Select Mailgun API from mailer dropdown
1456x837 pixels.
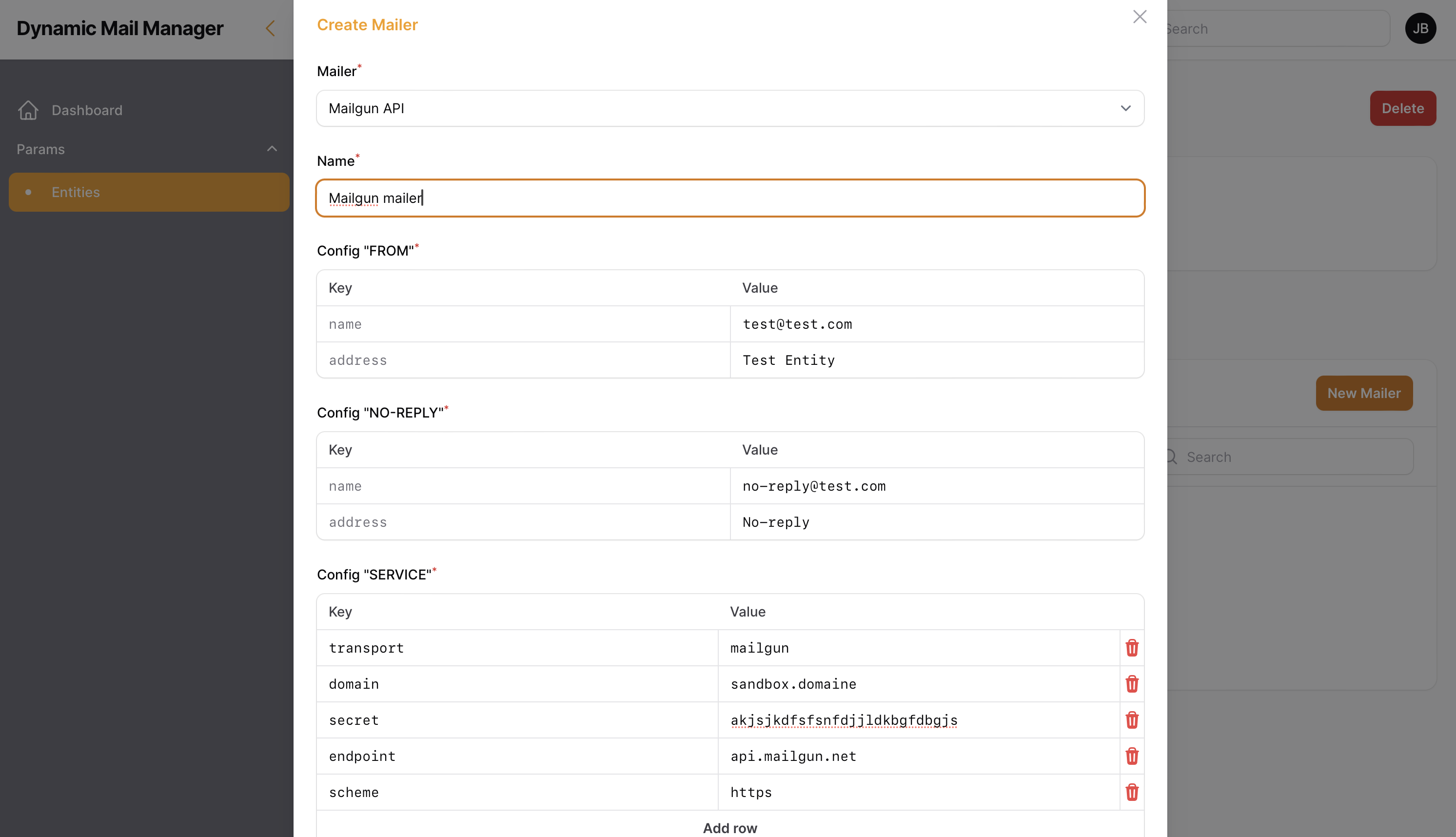point(730,108)
